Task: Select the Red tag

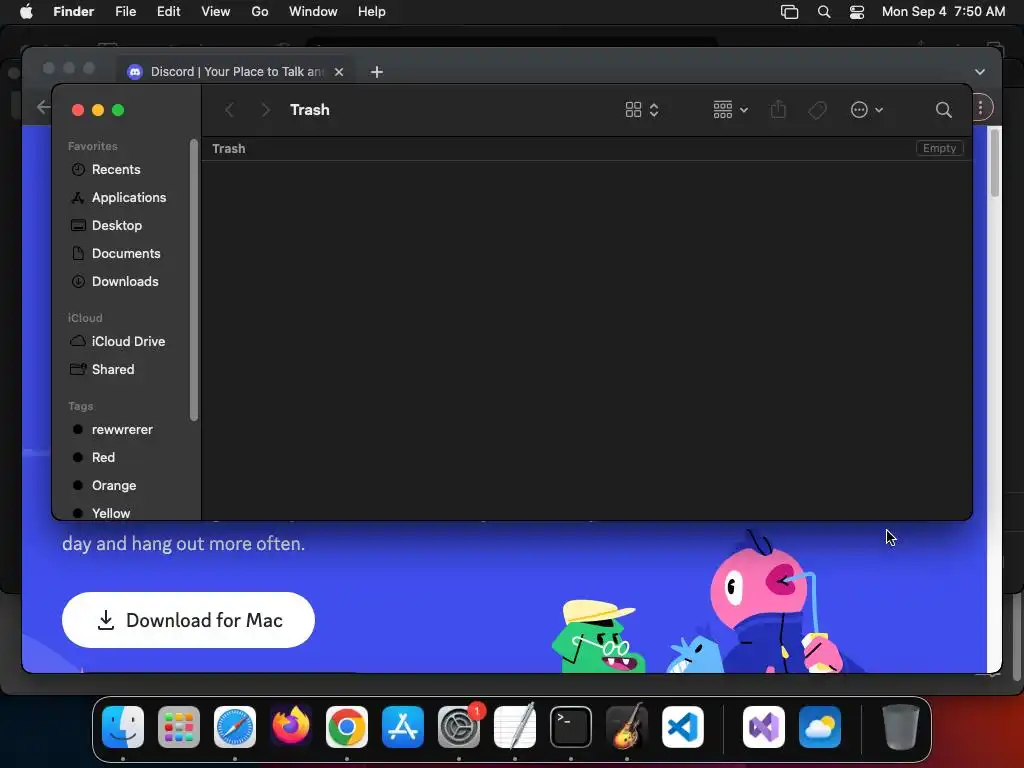Action: [x=93, y=458]
